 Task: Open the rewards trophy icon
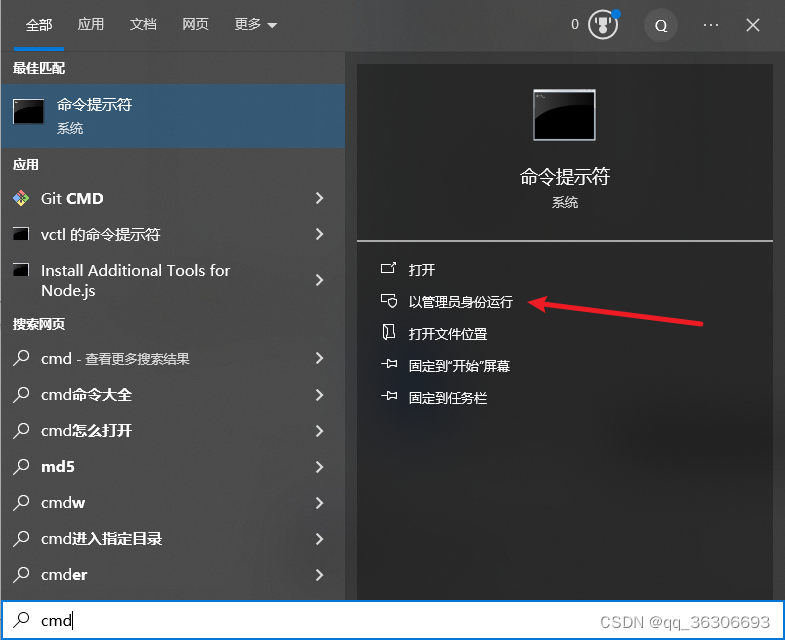click(603, 25)
